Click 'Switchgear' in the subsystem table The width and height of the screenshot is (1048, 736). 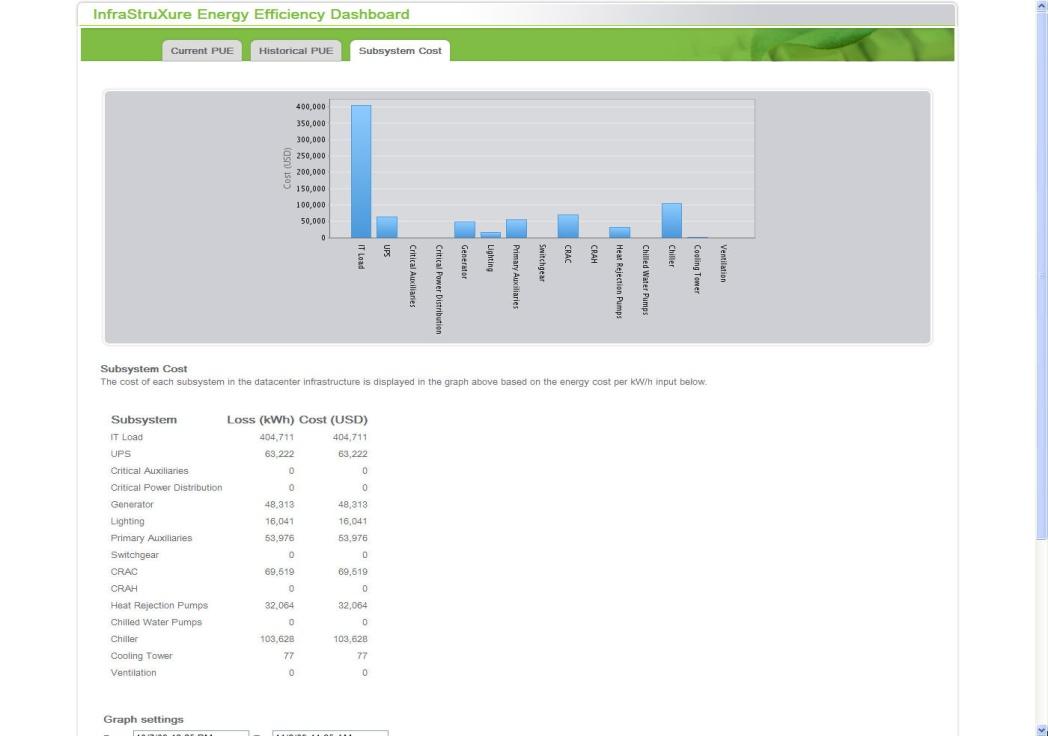(x=135, y=555)
